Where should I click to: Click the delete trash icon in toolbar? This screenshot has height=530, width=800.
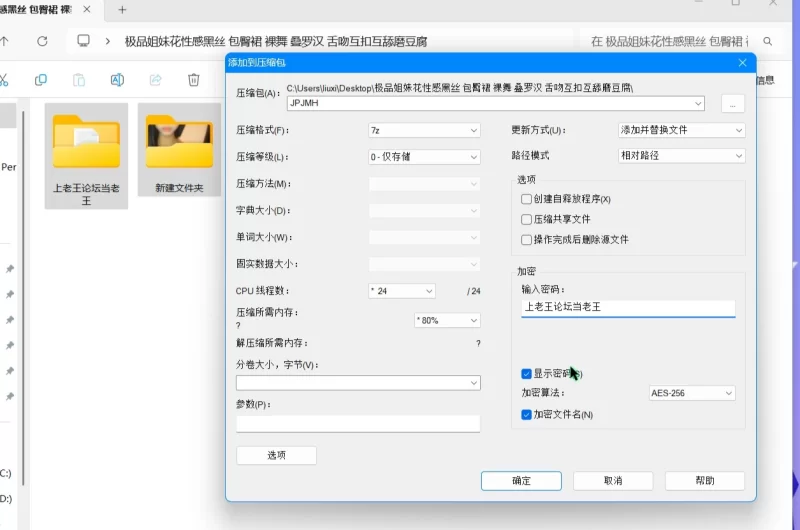193,80
